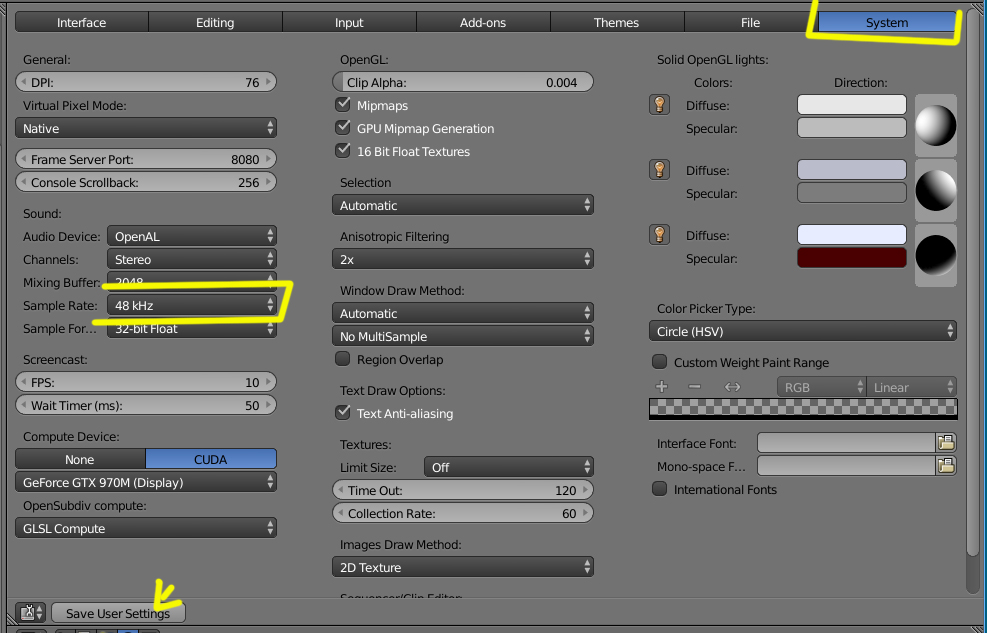Pick first light Specular color swatch

[852, 128]
